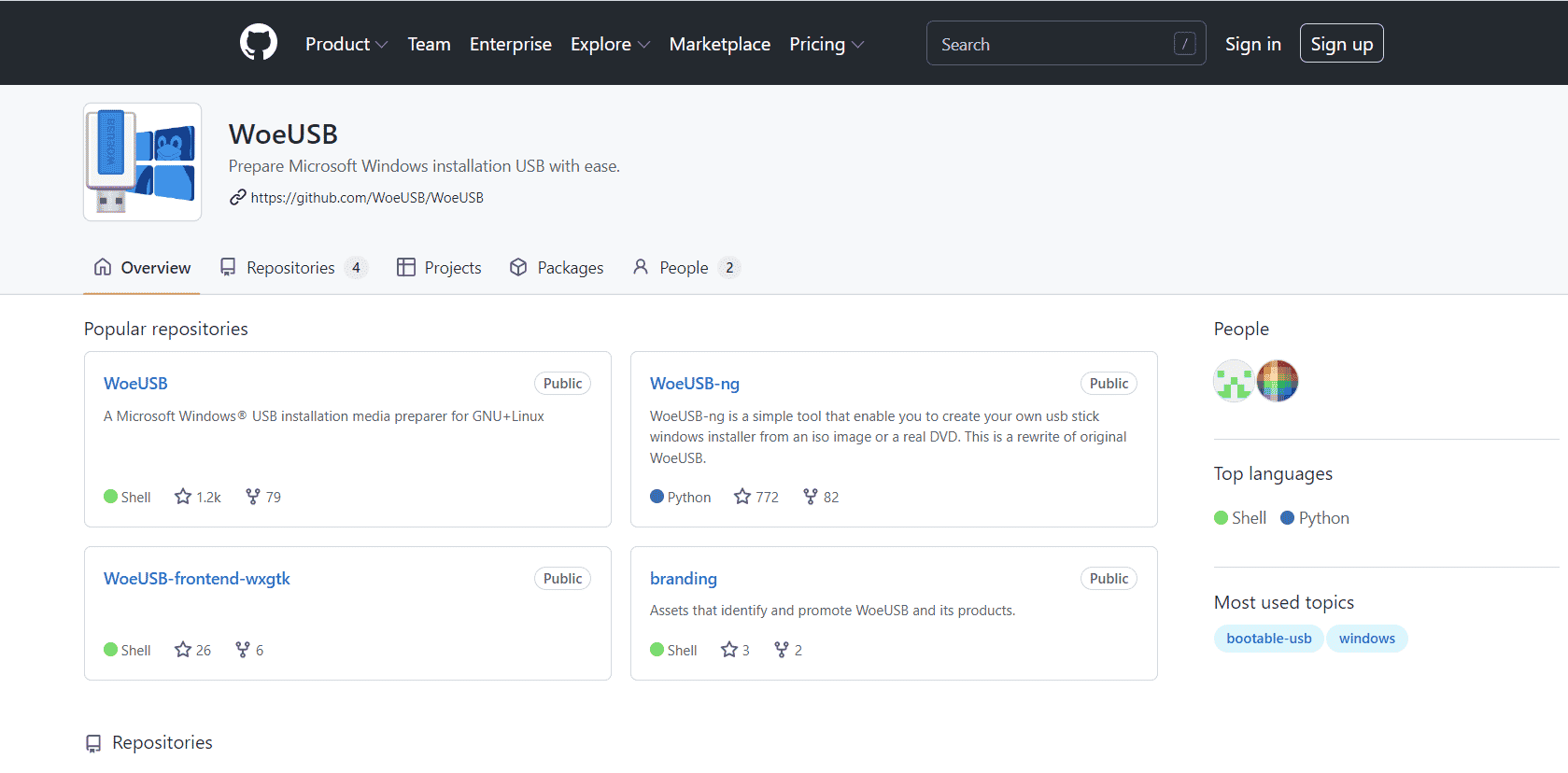The width and height of the screenshot is (1568, 773).
Task: Open the github.com/WoeUSB/WoeUSB URL link
Action: point(367,198)
